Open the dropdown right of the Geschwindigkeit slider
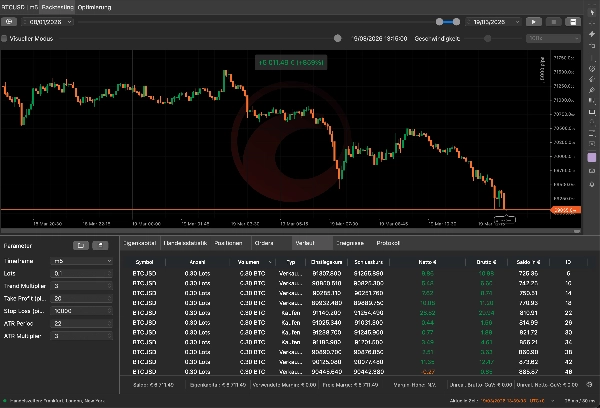 [x=553, y=38]
